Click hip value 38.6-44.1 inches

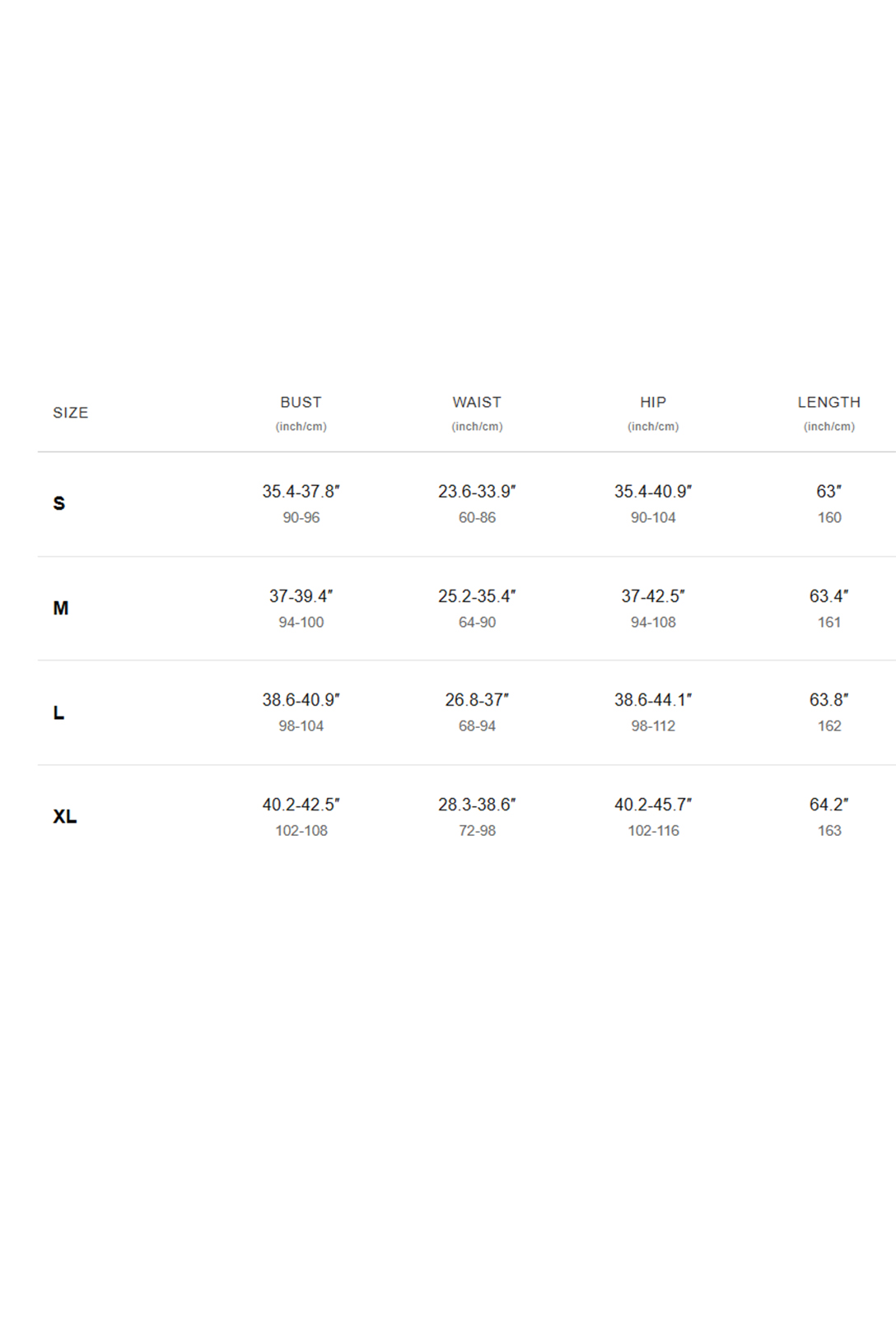pyautogui.click(x=653, y=700)
